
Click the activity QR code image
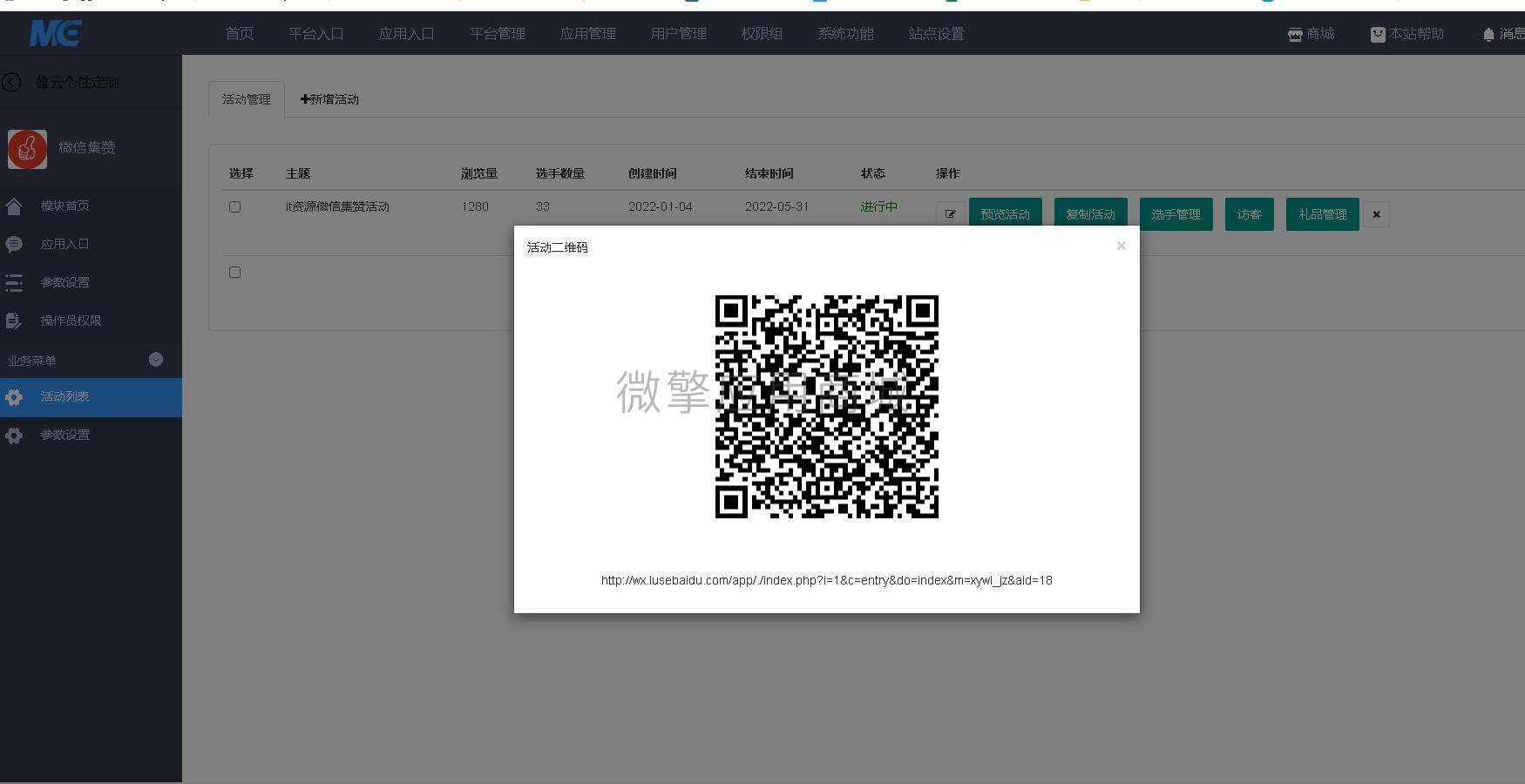coord(827,407)
